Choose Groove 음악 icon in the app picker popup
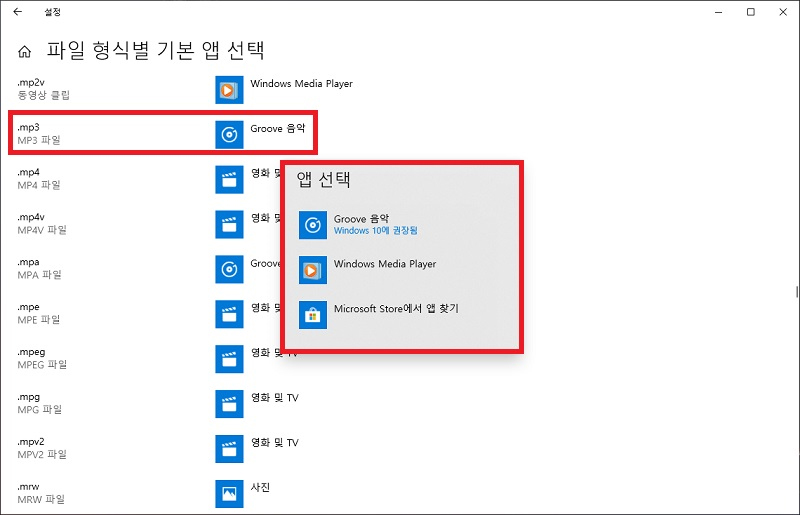Image resolution: width=800 pixels, height=515 pixels. [313, 225]
